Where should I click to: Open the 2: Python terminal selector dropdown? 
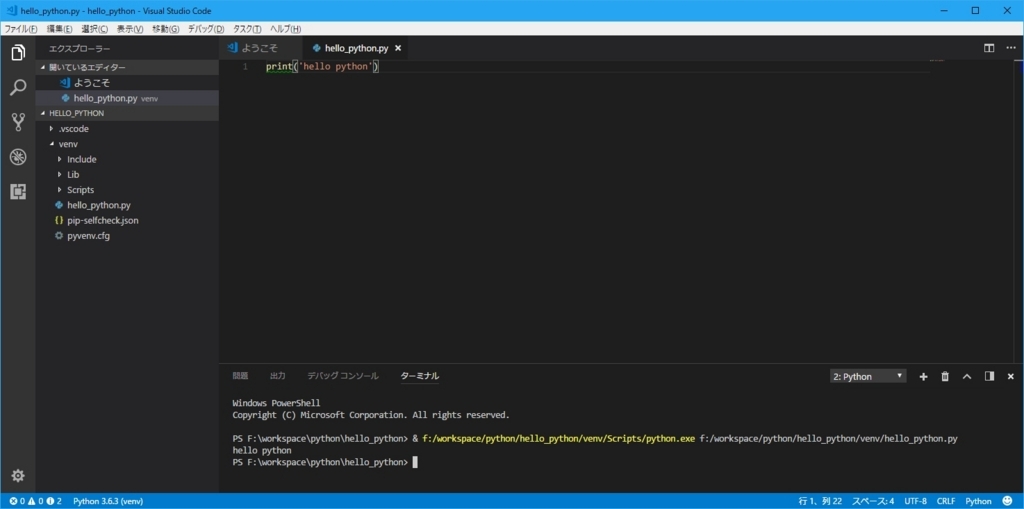(x=868, y=376)
